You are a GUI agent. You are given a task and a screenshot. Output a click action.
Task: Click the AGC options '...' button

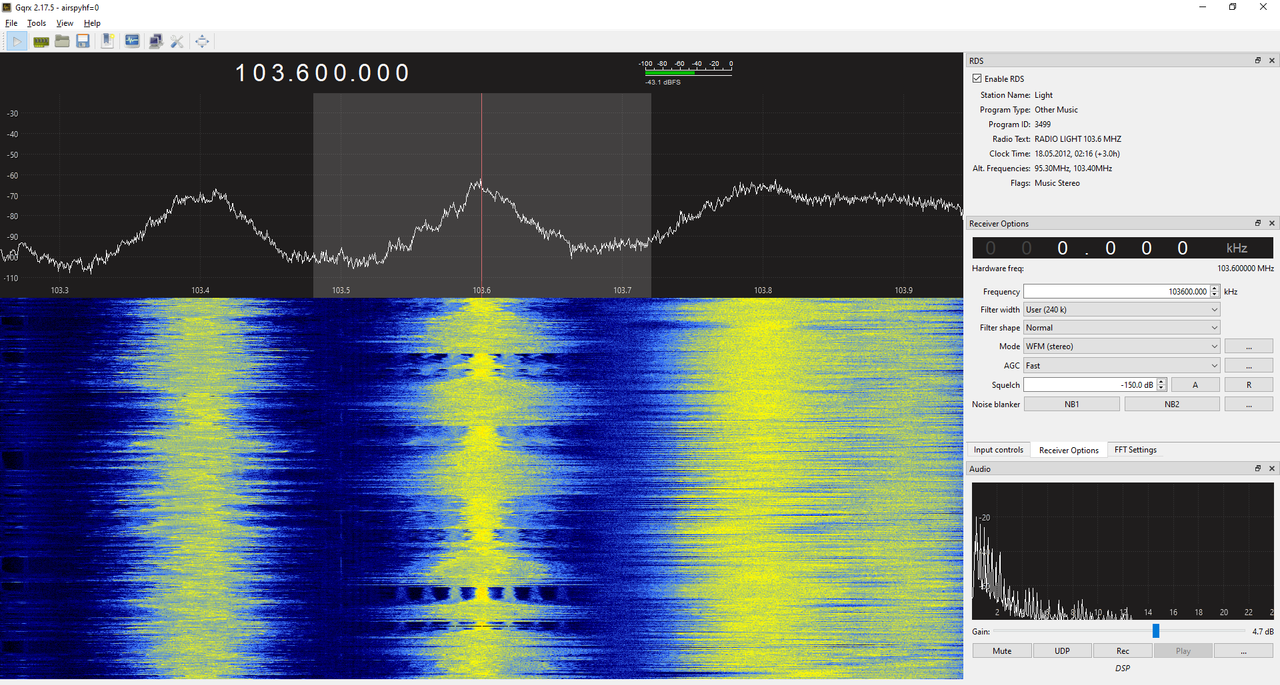click(1248, 365)
